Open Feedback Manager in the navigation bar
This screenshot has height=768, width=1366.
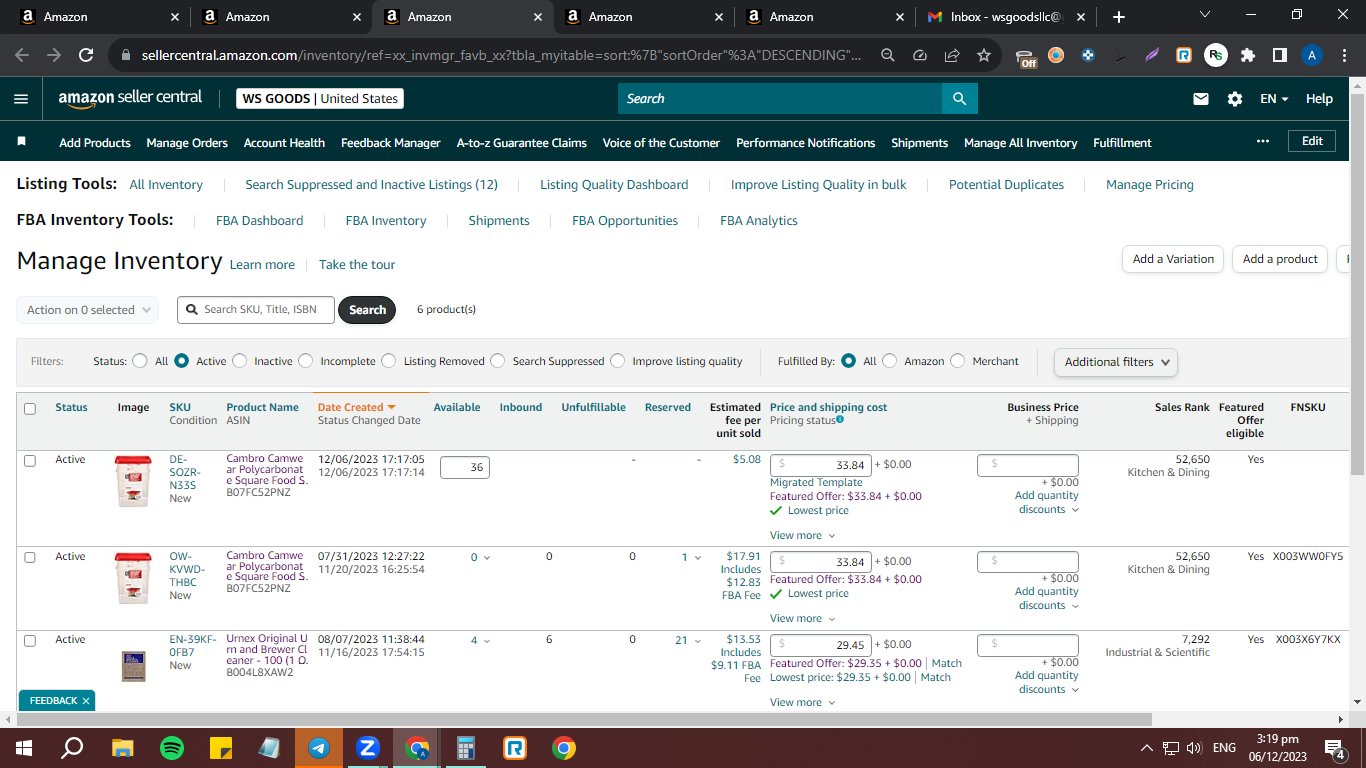(391, 143)
